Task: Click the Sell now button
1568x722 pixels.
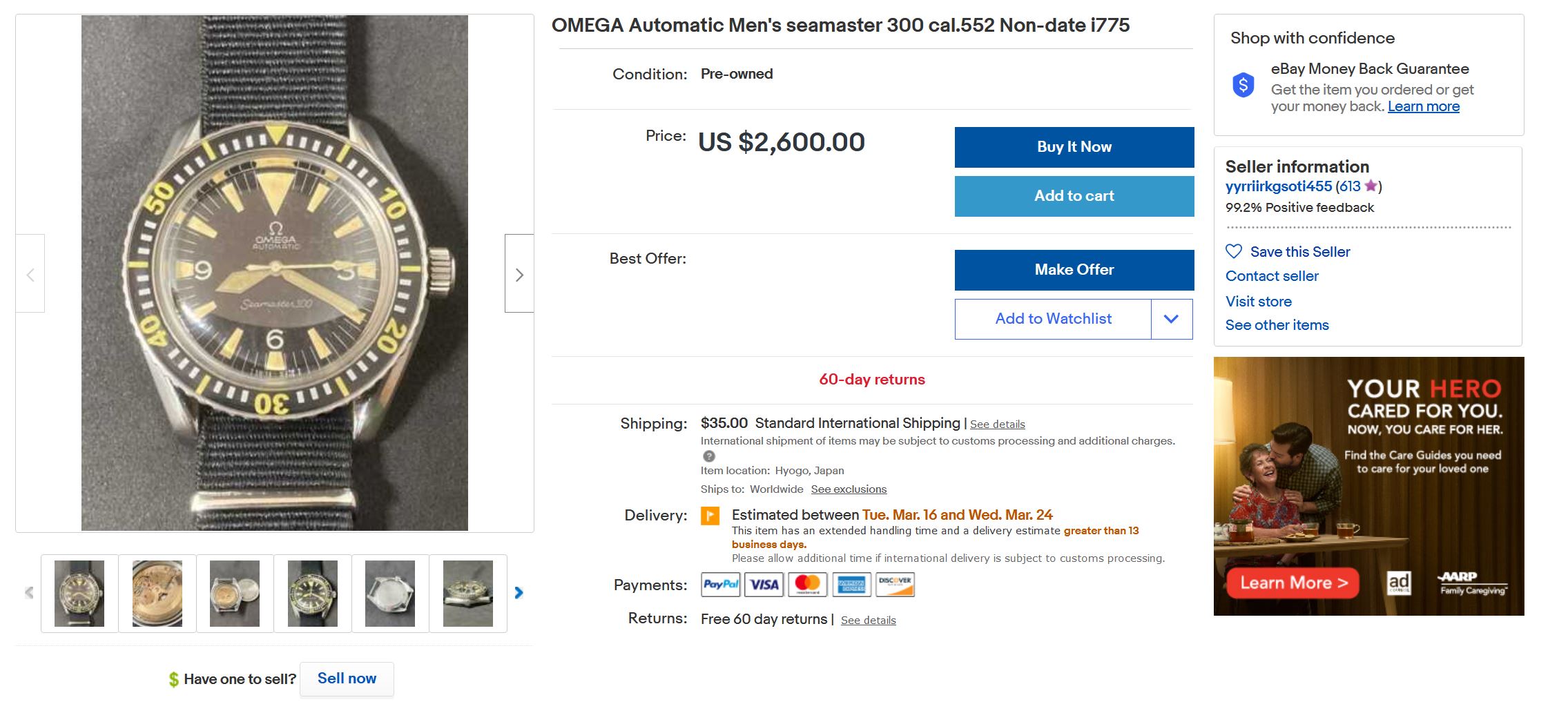Action: coord(347,679)
